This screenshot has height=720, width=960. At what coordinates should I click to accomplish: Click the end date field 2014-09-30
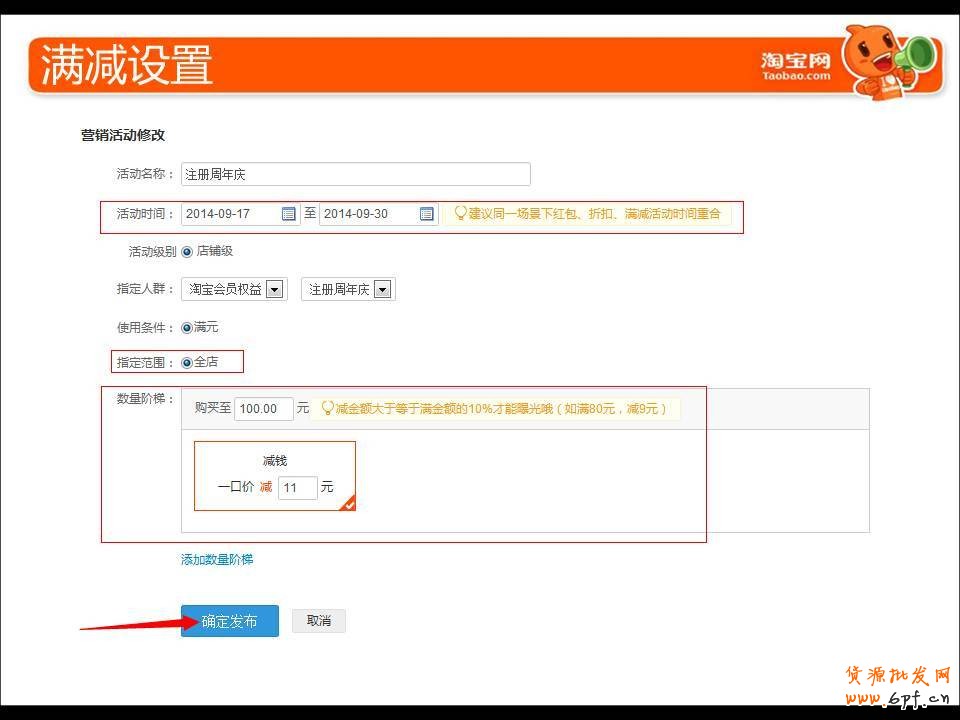379,214
